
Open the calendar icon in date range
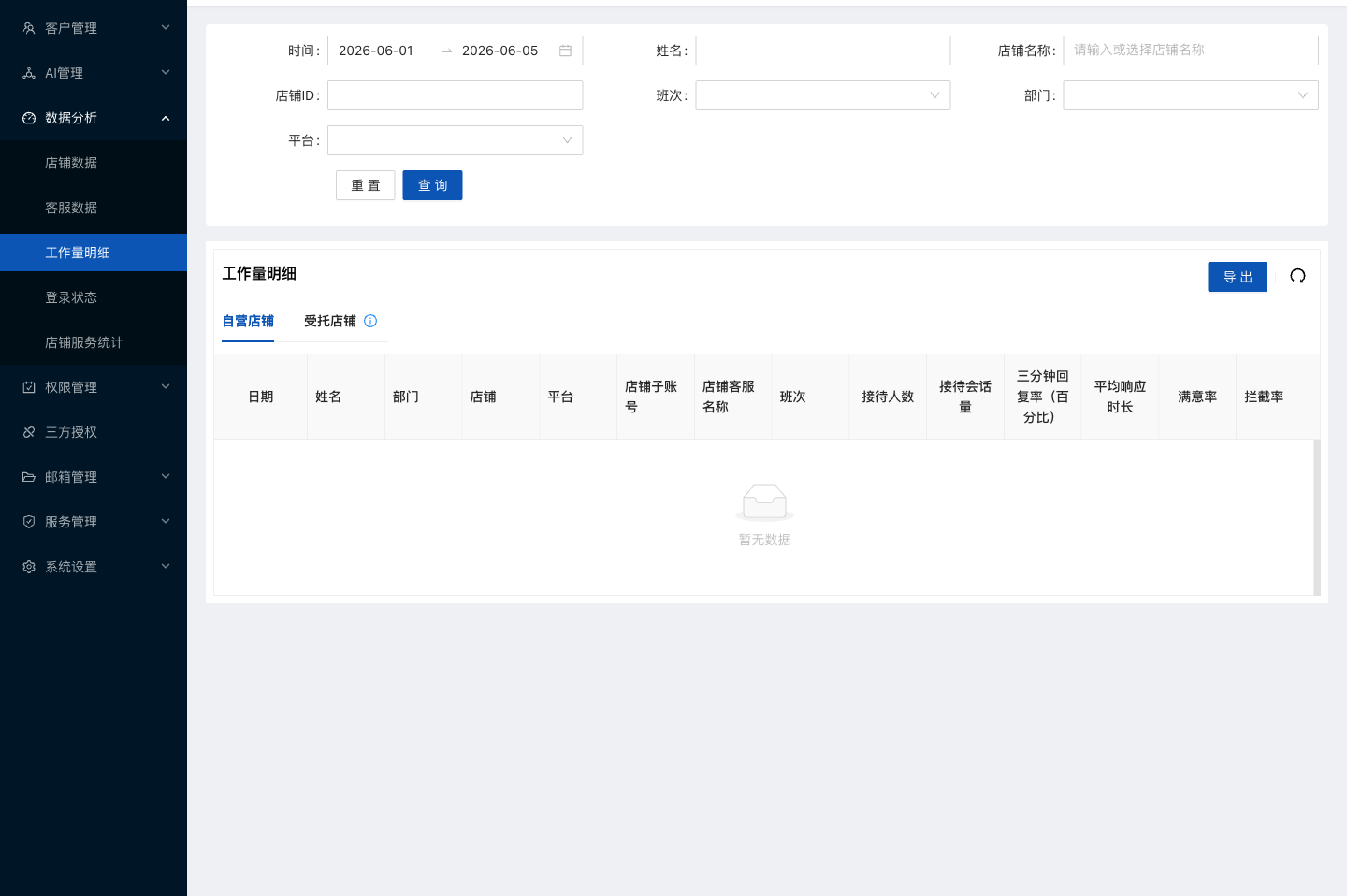[x=565, y=51]
